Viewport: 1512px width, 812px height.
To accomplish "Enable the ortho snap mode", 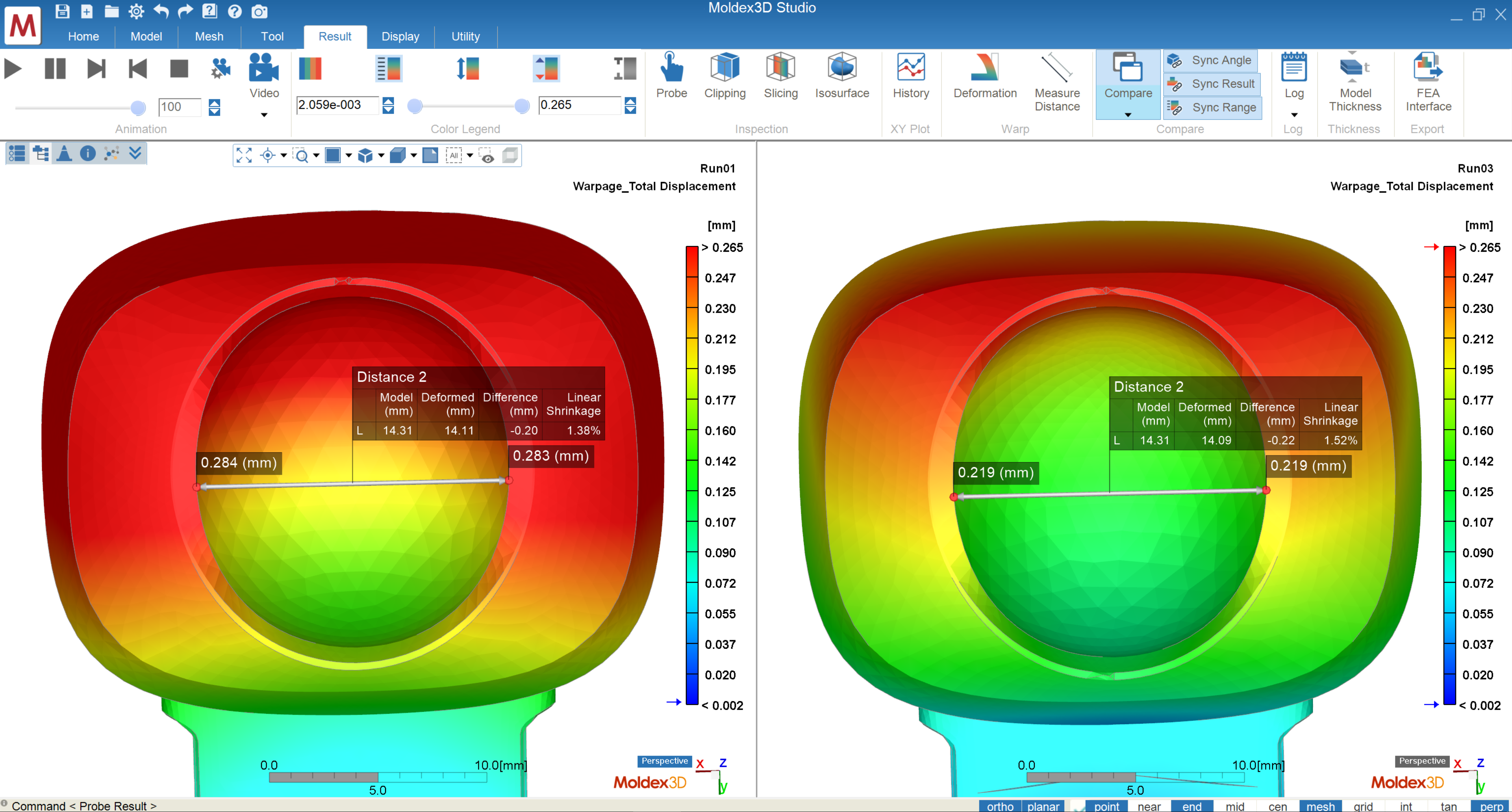I will [x=1000, y=806].
